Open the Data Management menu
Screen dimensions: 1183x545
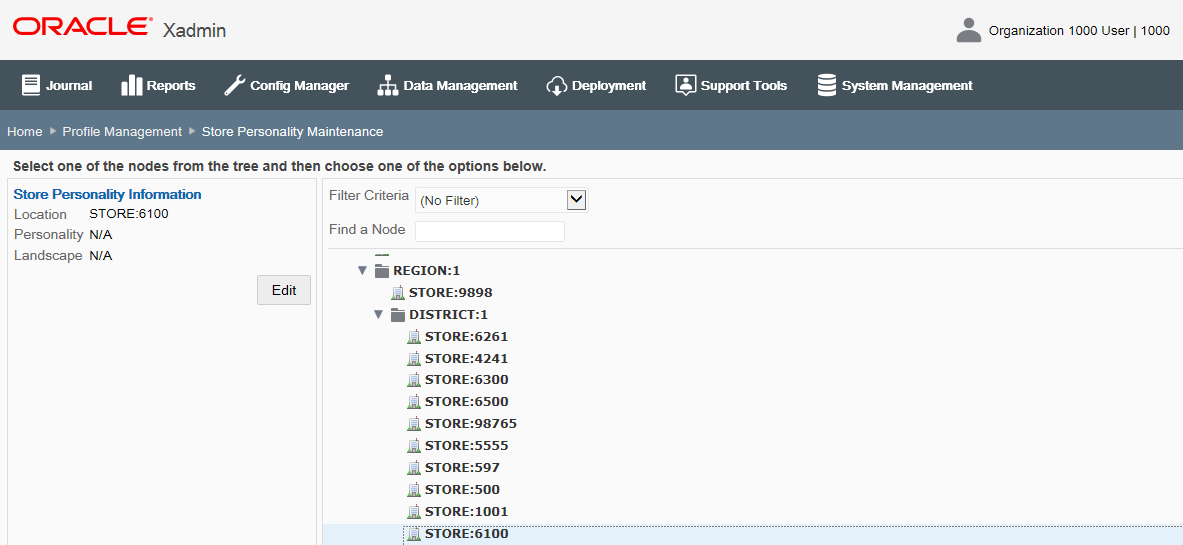pyautogui.click(x=447, y=85)
